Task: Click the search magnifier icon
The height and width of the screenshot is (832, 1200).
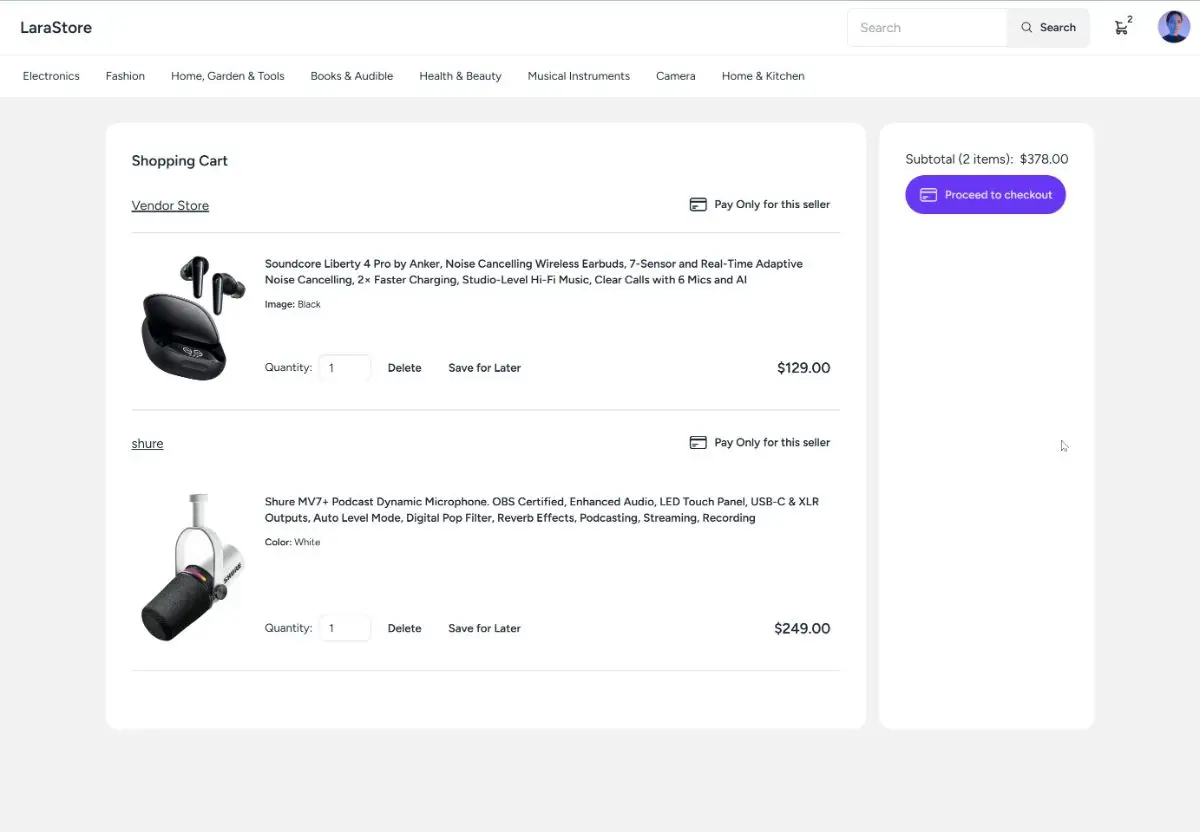Action: click(x=1024, y=27)
